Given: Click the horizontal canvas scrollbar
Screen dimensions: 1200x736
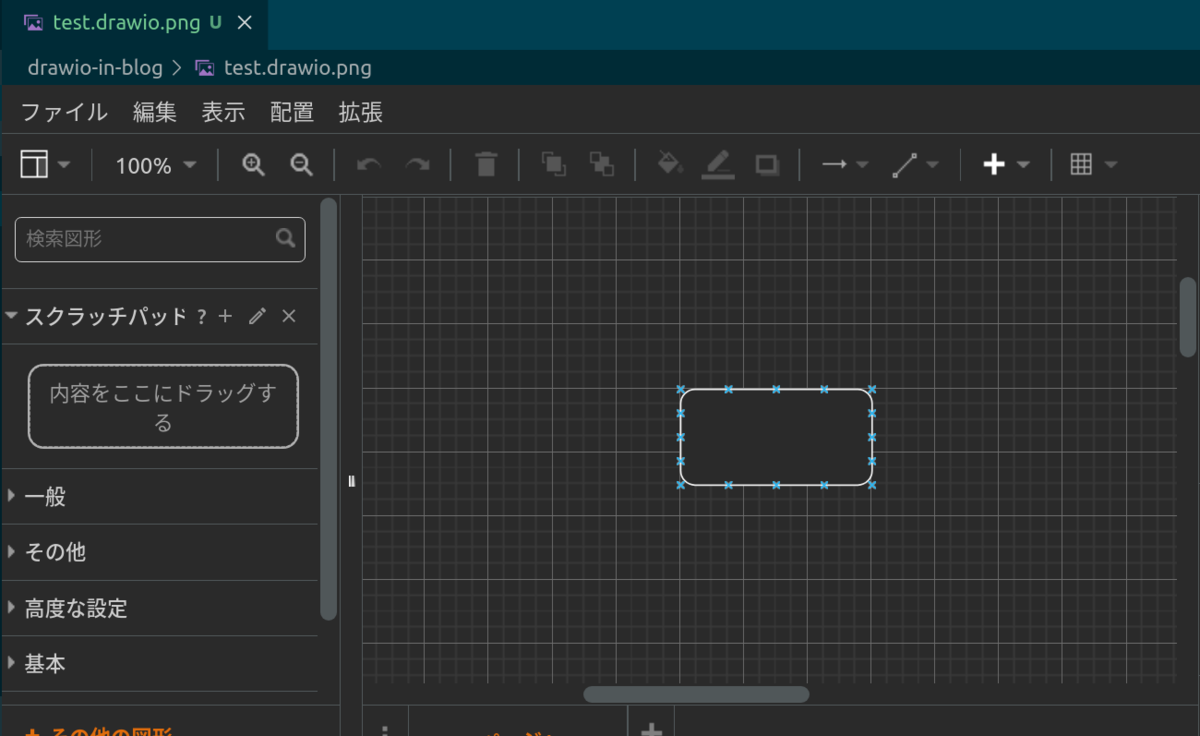Looking at the screenshot, I should click(x=695, y=693).
